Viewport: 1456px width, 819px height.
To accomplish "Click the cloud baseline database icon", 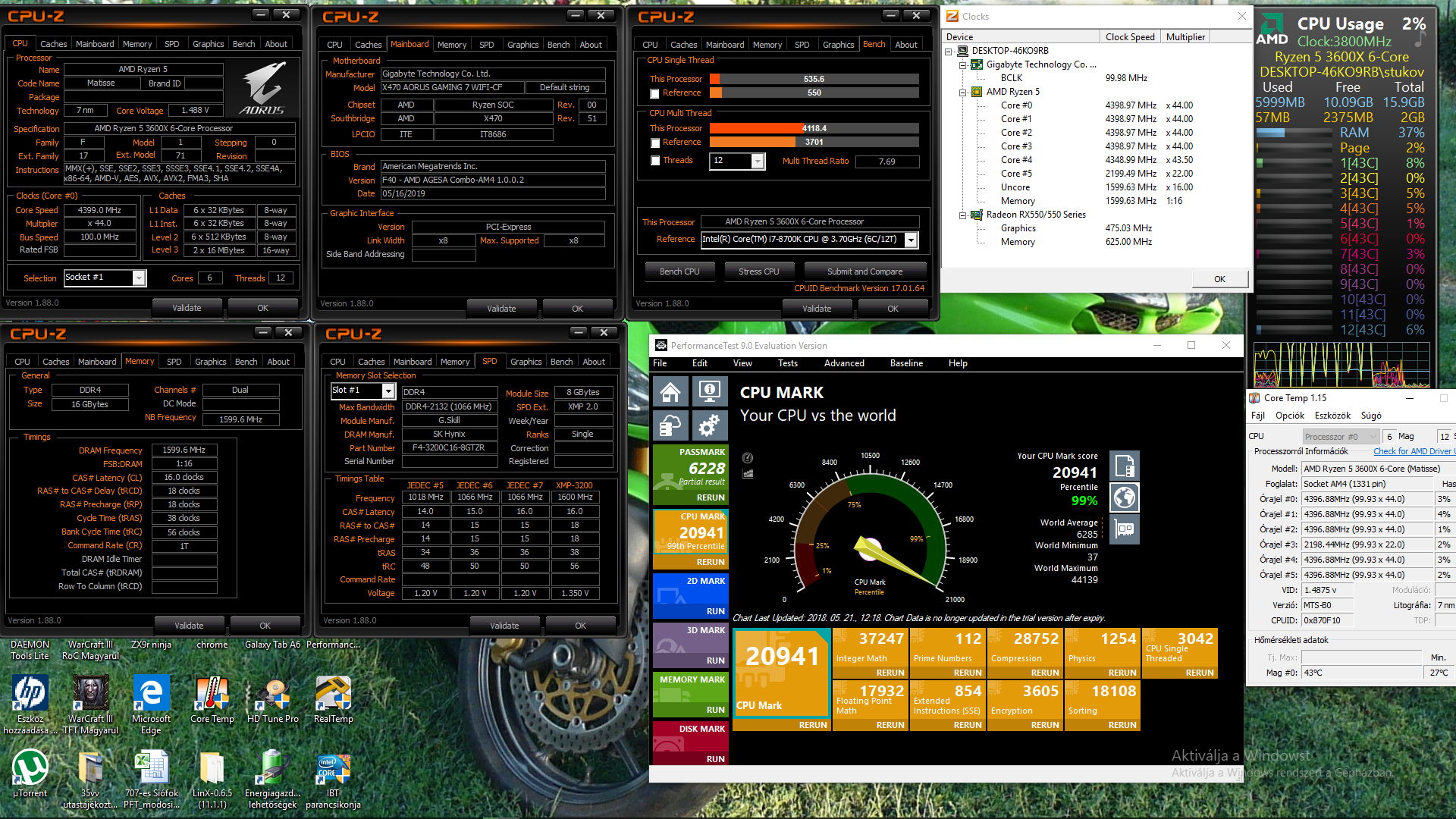I will pyautogui.click(x=670, y=426).
